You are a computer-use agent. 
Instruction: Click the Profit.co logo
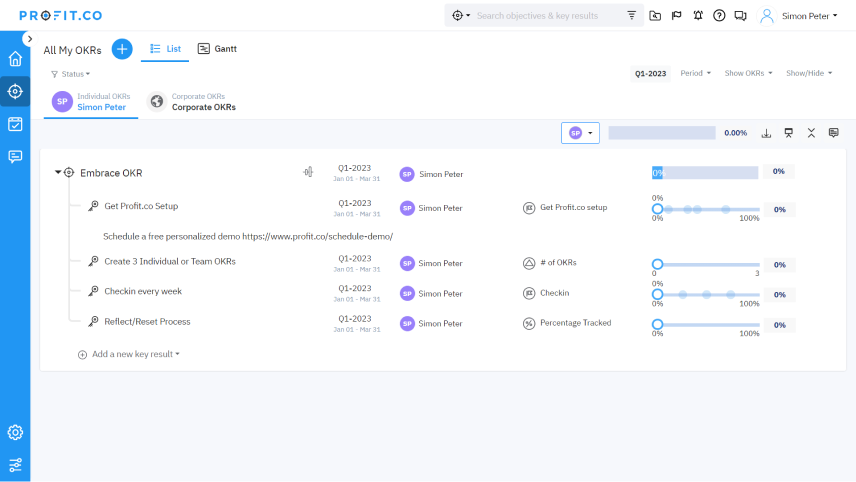(x=61, y=15)
